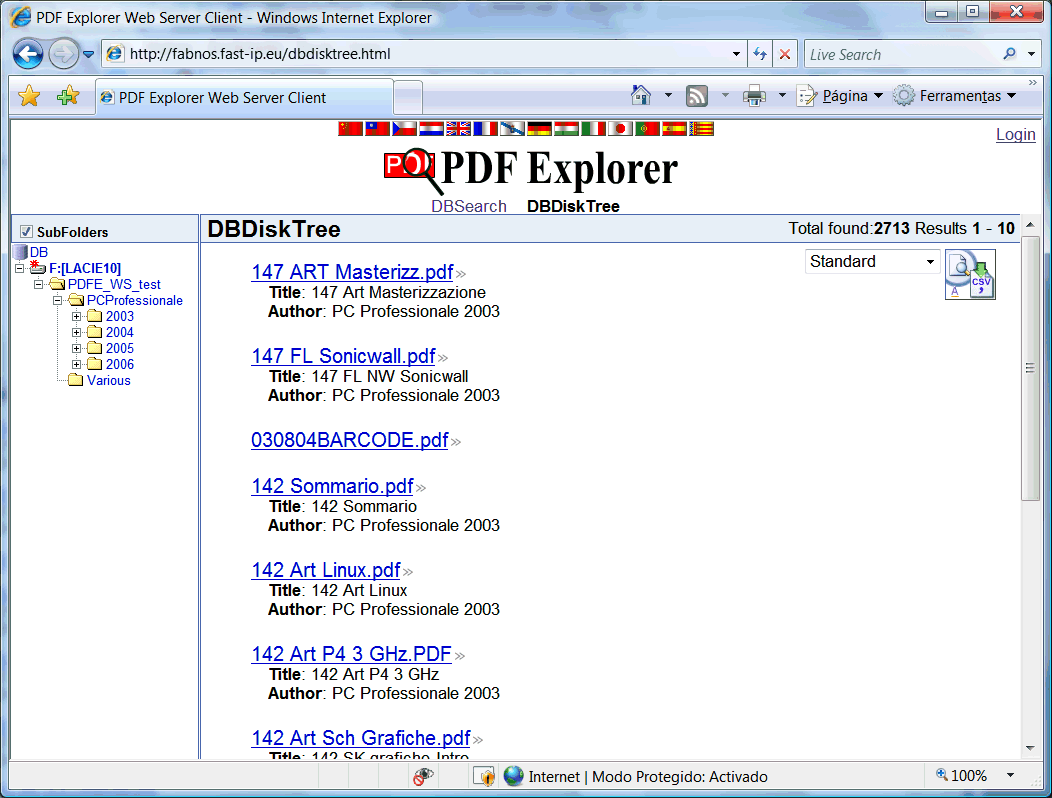The height and width of the screenshot is (798, 1052).
Task: Open the Ferramentas menu
Action: pyautogui.click(x=954, y=96)
